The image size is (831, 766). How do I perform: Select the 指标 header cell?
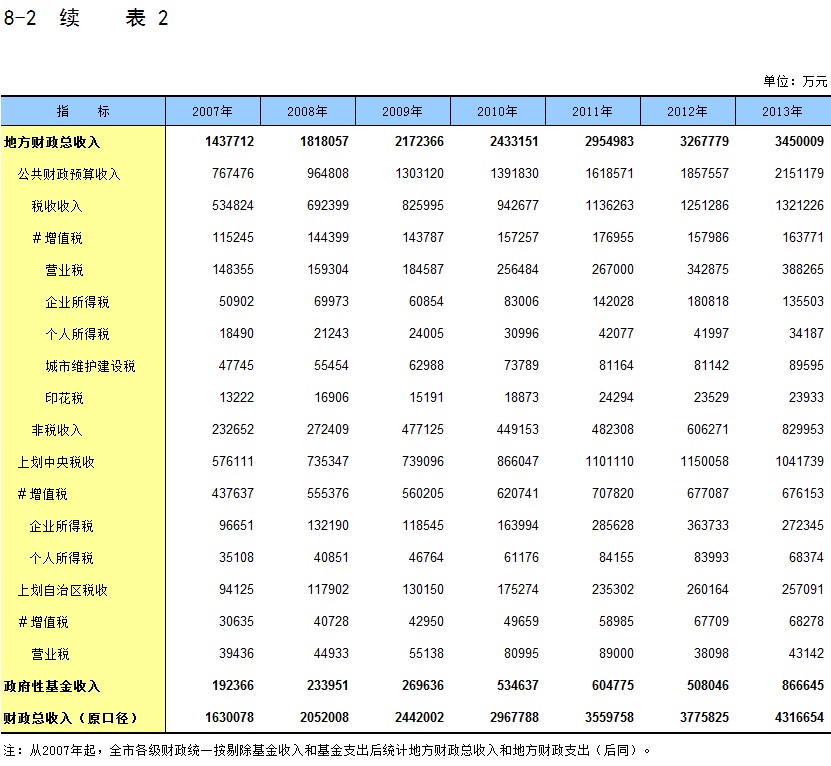point(83,111)
